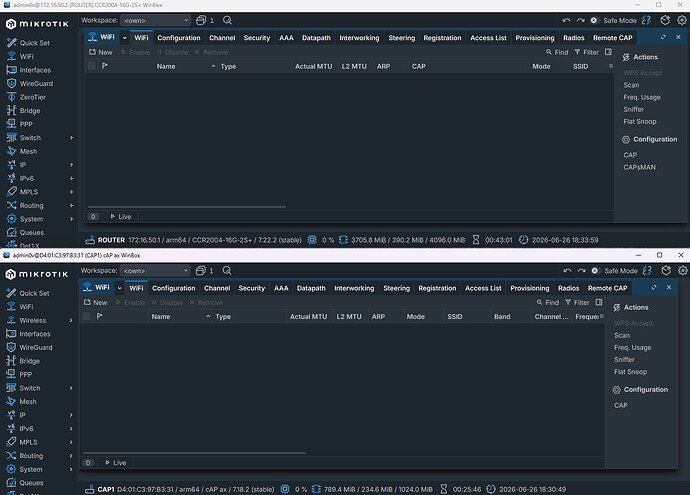Open CAPsMAN configuration in ROUTER window
Screen dimensions: 690x495
point(639,167)
